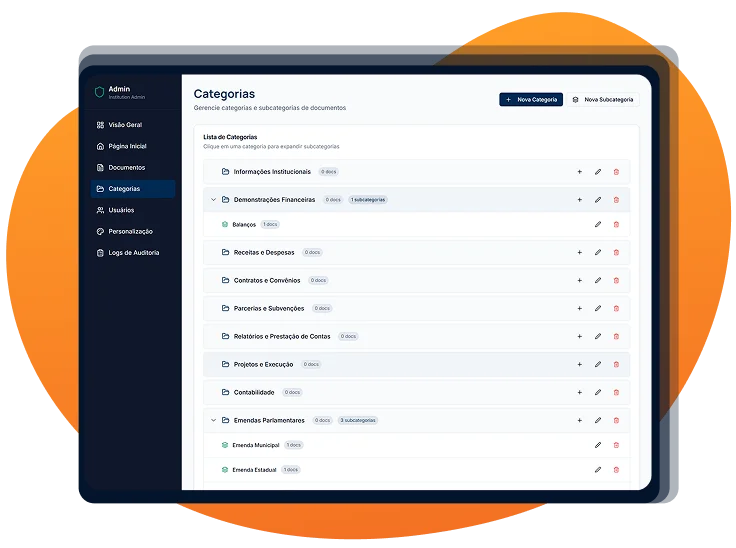Delete the Emenda Municipal subcategory
The height and width of the screenshot is (548, 736).
pos(616,445)
